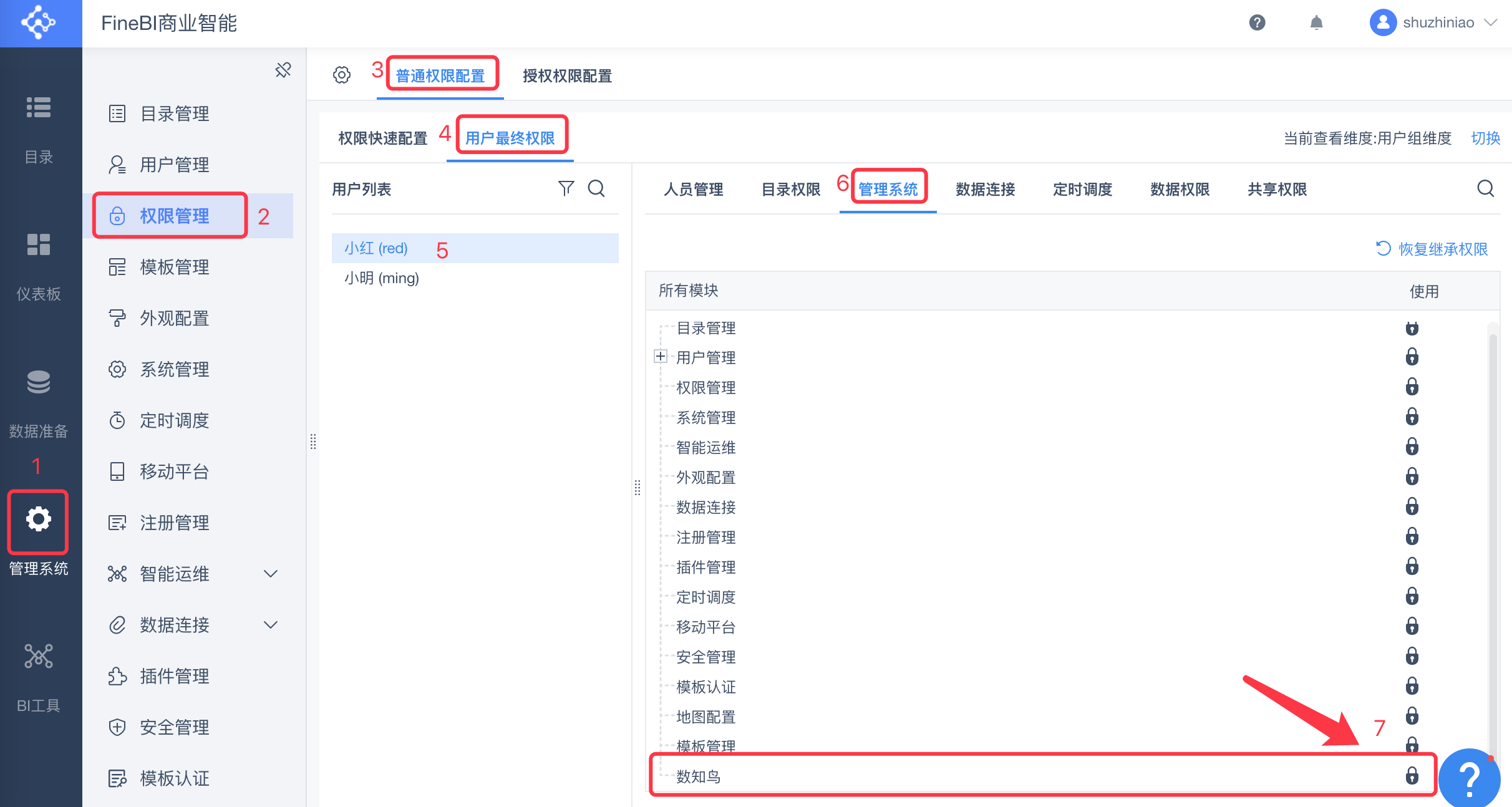Image resolution: width=1512 pixels, height=807 pixels.
Task: Toggle the lock for 数据连接 module
Action: [1412, 506]
